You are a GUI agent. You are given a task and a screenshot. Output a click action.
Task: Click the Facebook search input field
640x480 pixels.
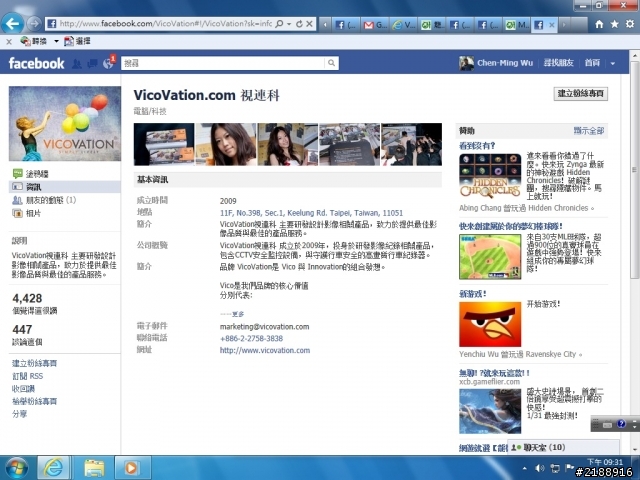[x=223, y=63]
